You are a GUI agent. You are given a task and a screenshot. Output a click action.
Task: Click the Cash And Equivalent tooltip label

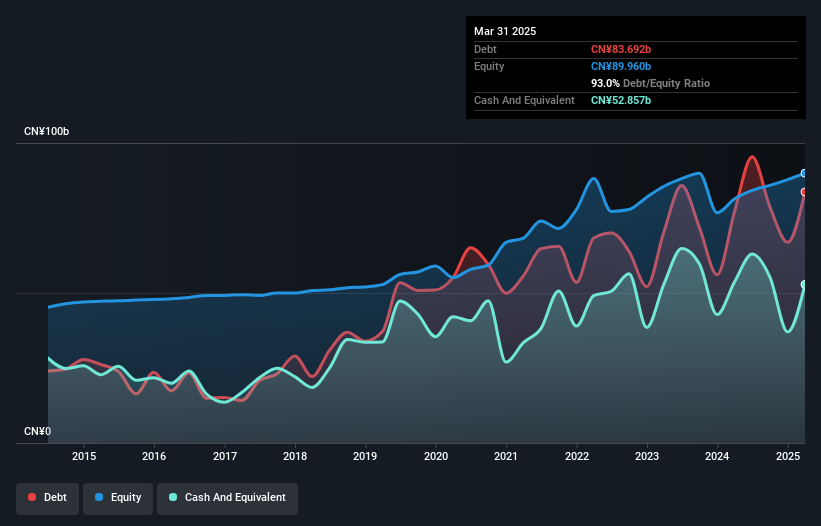[524, 100]
